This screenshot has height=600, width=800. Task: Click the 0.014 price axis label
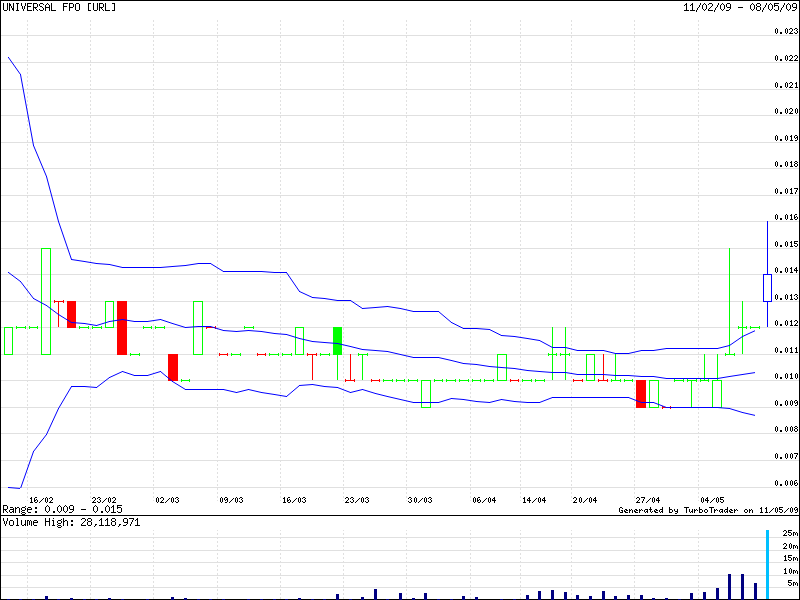click(785, 270)
